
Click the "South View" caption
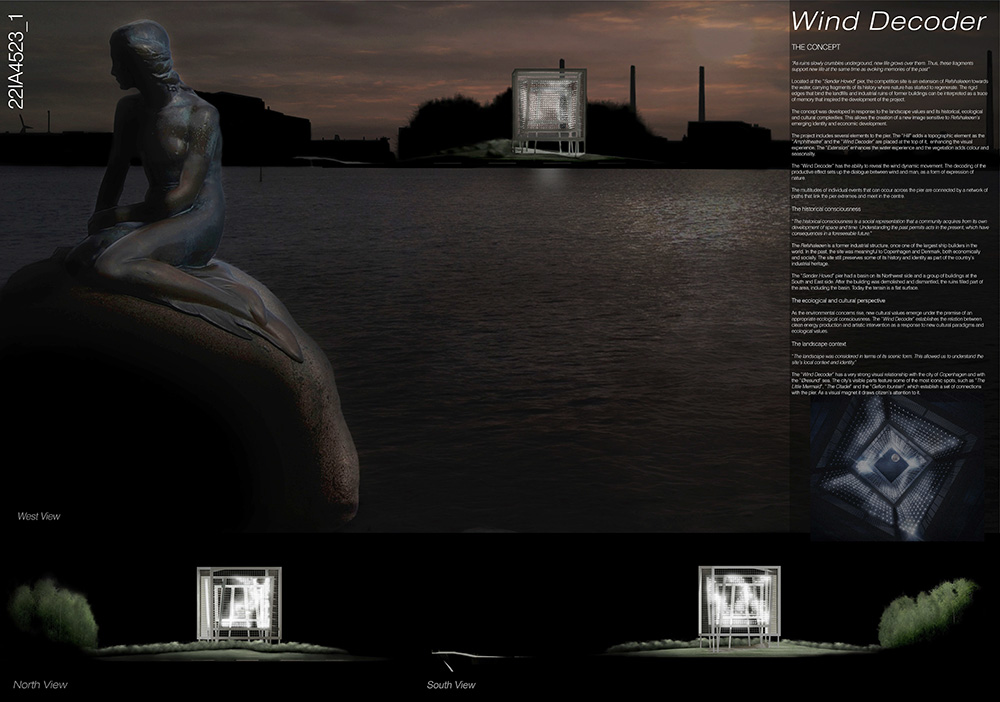(451, 685)
